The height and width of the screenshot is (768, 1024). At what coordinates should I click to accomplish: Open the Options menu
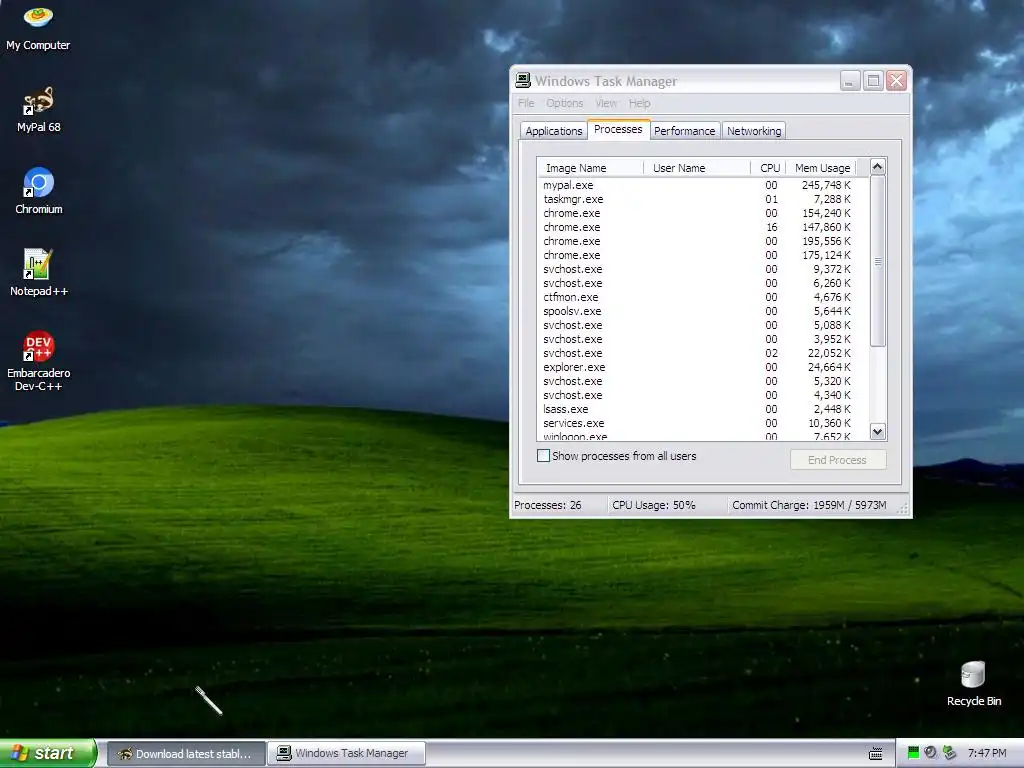(x=565, y=103)
